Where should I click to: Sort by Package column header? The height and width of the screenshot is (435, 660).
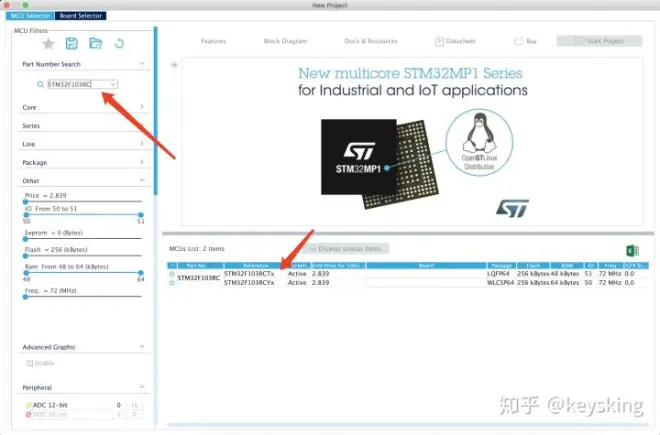click(501, 265)
